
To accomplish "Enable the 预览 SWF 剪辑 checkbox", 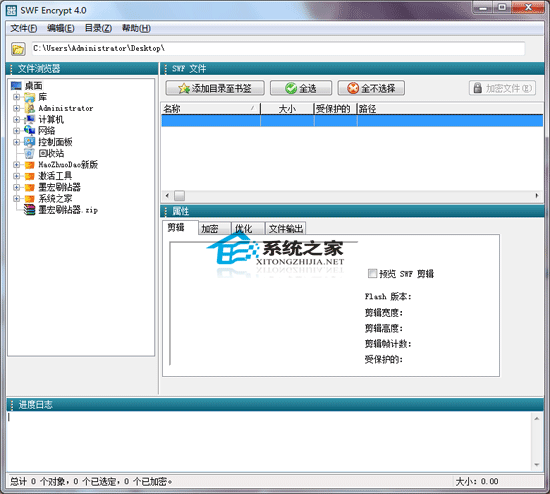I will click(372, 273).
